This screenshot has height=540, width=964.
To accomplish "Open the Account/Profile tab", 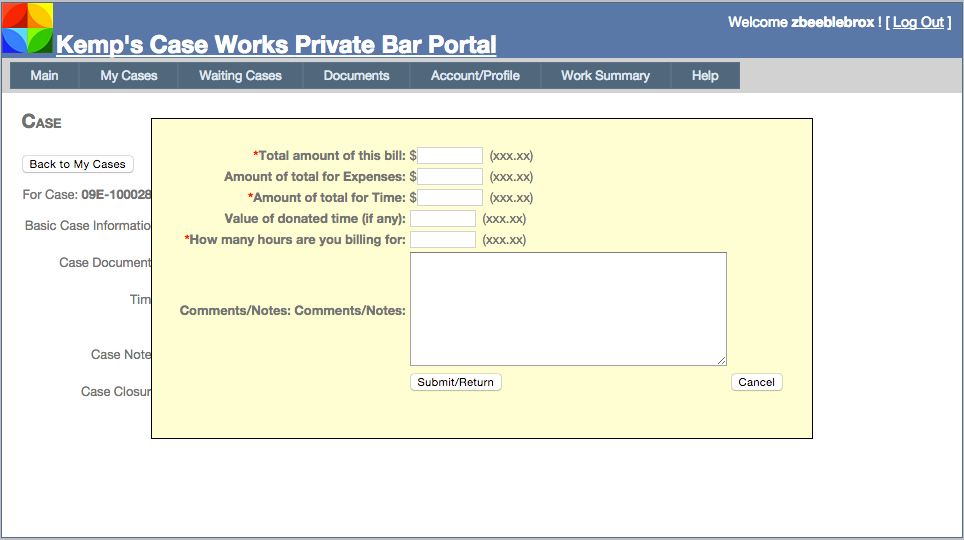I will coord(475,75).
